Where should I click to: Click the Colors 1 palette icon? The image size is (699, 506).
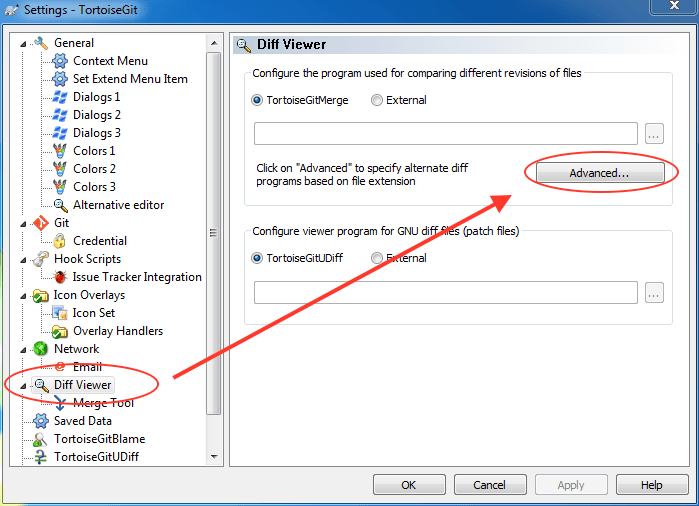pos(60,151)
